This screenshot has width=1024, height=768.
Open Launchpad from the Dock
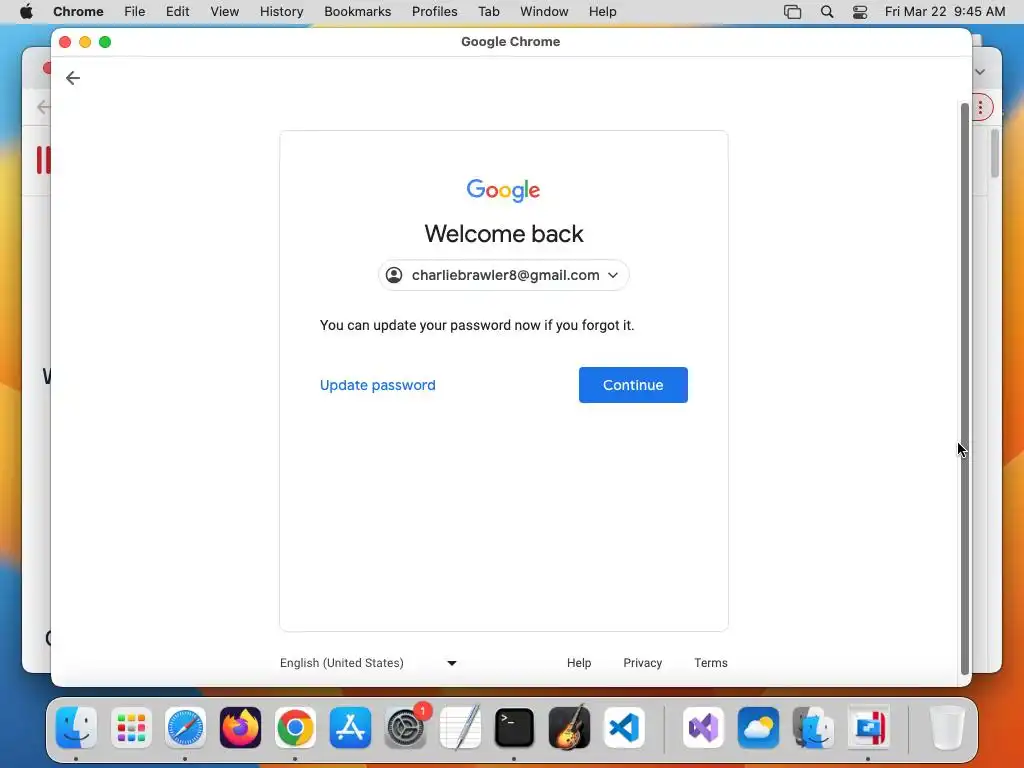tap(131, 728)
